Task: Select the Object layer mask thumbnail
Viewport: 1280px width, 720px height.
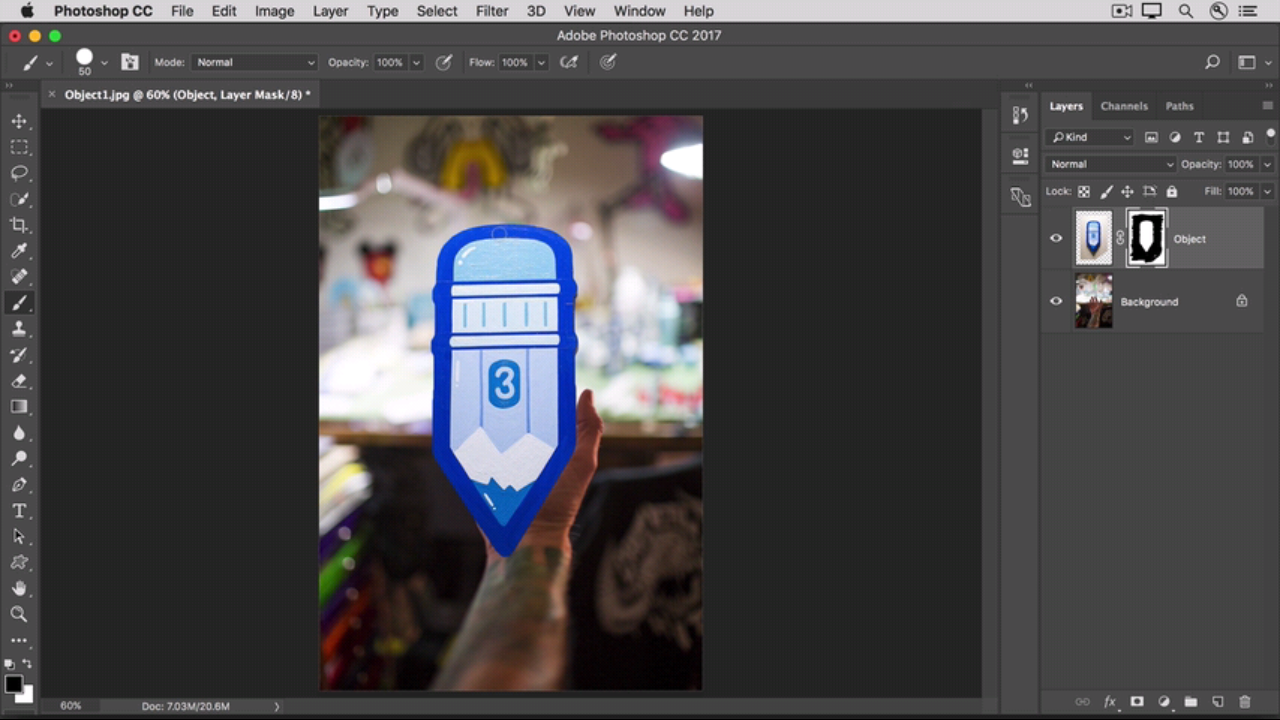Action: click(x=1146, y=238)
